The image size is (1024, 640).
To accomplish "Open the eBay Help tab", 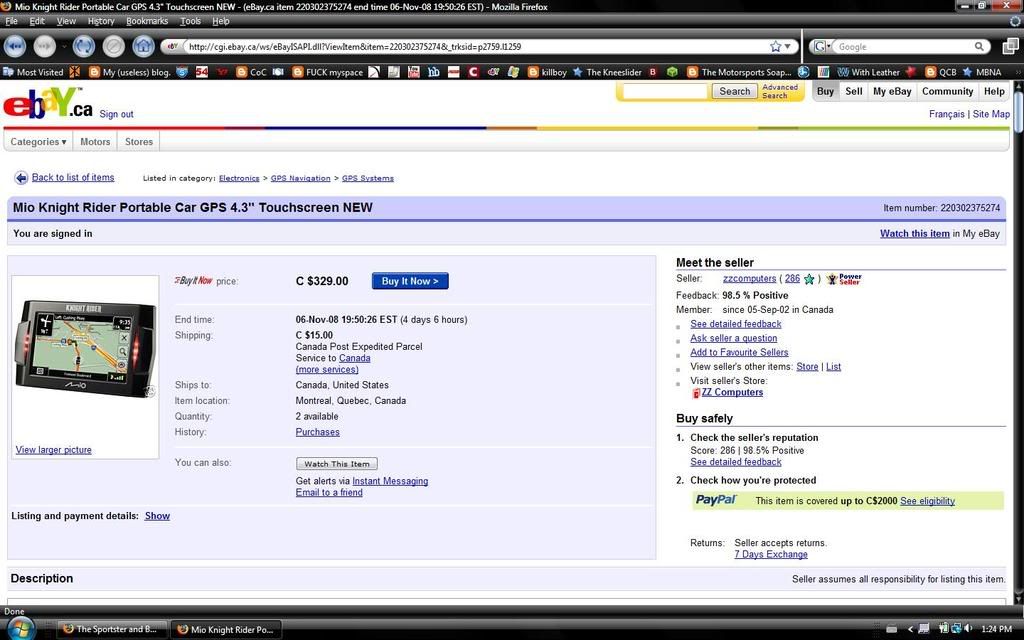I will [994, 91].
